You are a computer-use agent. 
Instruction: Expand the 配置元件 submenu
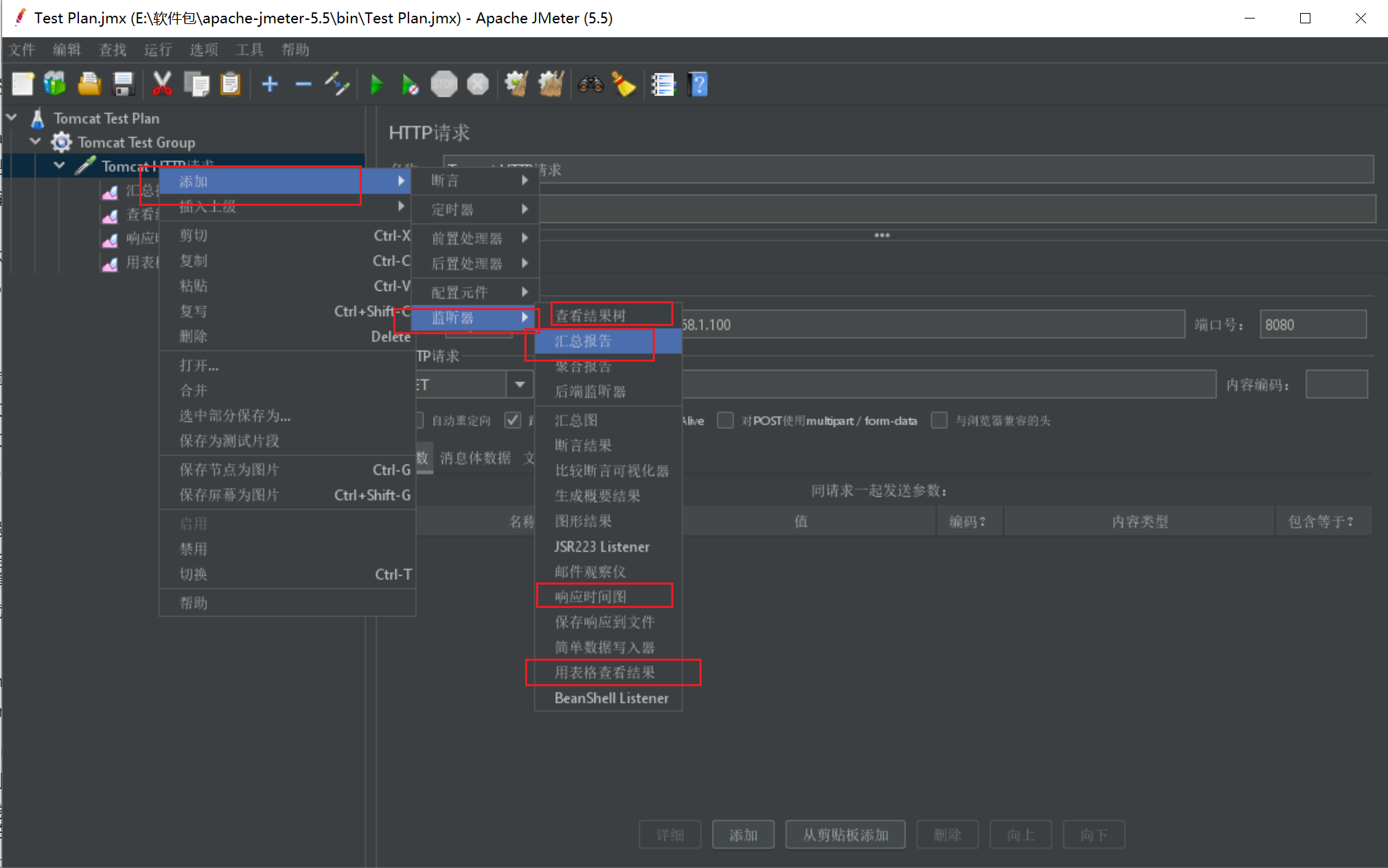[475, 292]
